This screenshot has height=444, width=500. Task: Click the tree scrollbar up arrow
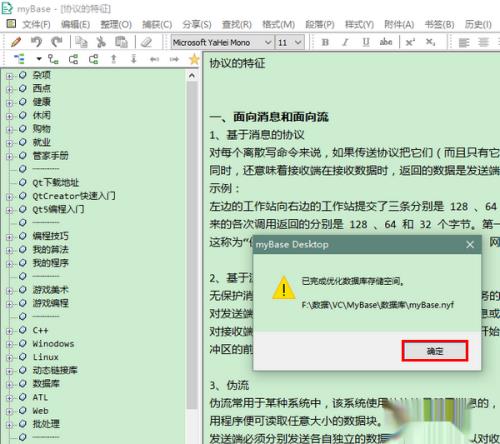(x=192, y=76)
